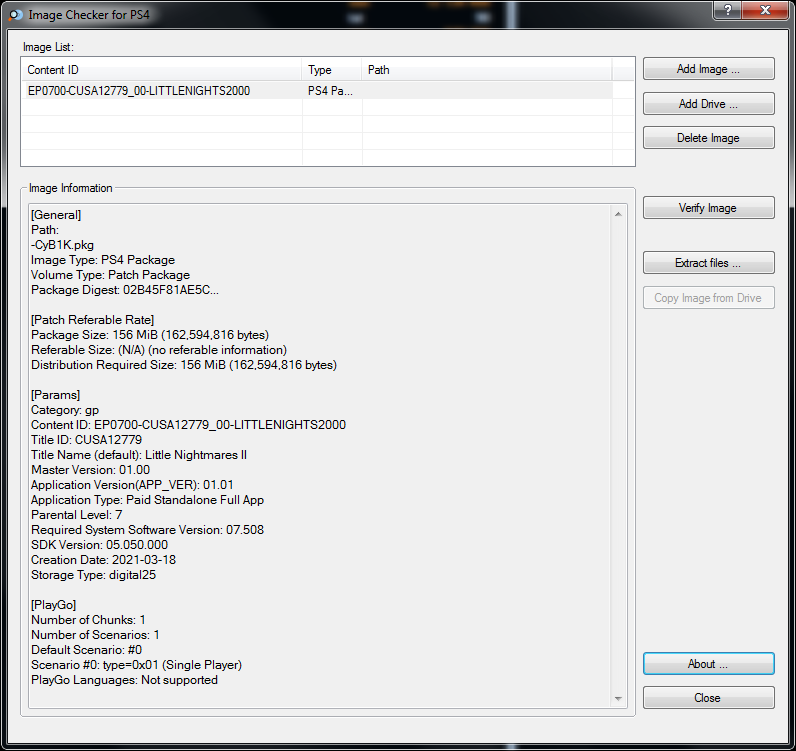Click the 'Number of Chunks: 1' line
Viewport: 796px width, 751px height.
click(88, 620)
